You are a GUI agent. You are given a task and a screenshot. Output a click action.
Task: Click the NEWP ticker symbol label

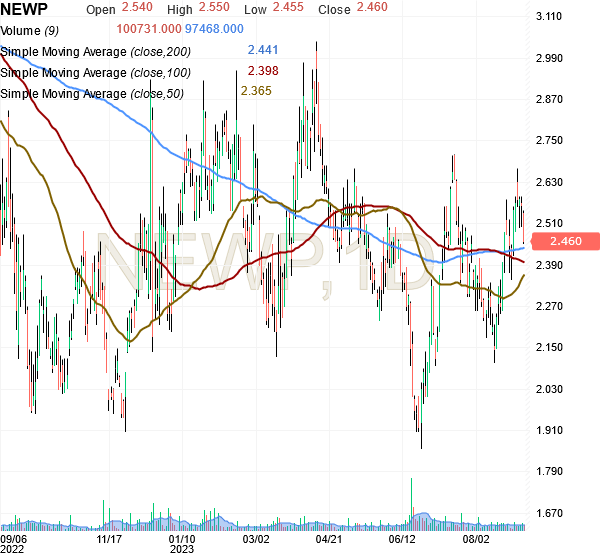point(24,9)
